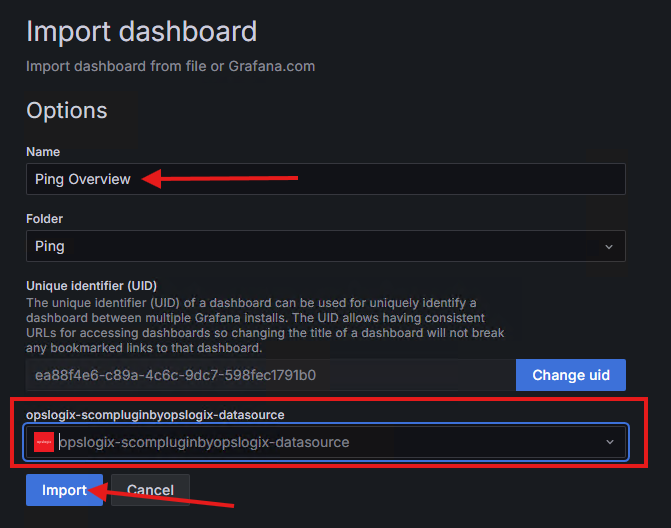Viewport: 671px width, 528px height.
Task: Expand the Folder dropdown chevron arrow
Action: click(609, 246)
